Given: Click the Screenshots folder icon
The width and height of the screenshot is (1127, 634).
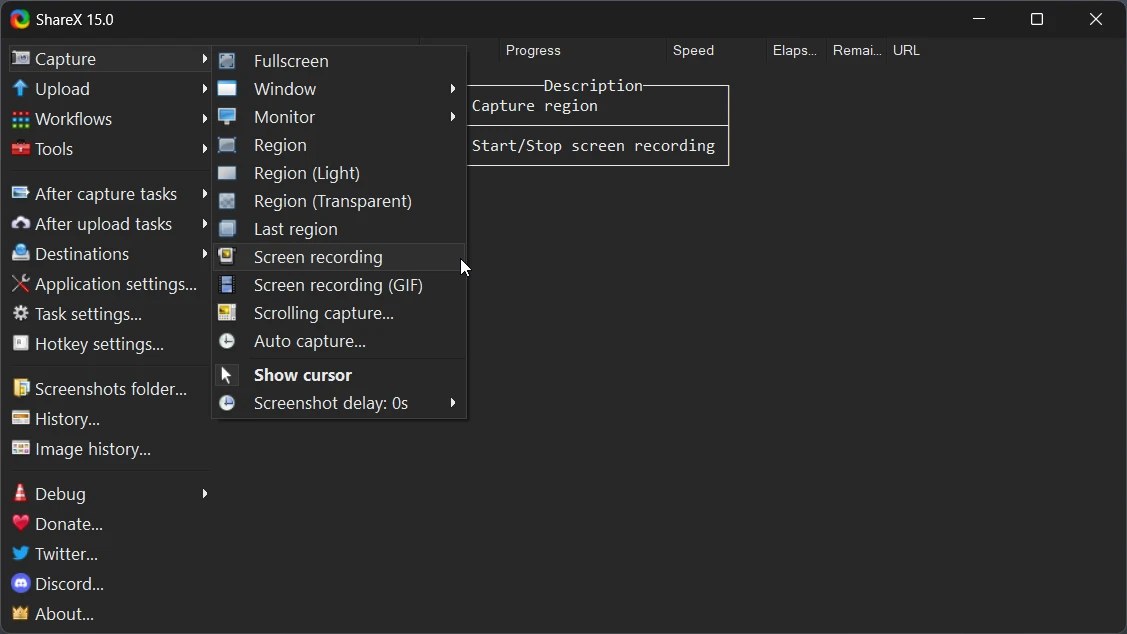Looking at the screenshot, I should pyautogui.click(x=21, y=388).
